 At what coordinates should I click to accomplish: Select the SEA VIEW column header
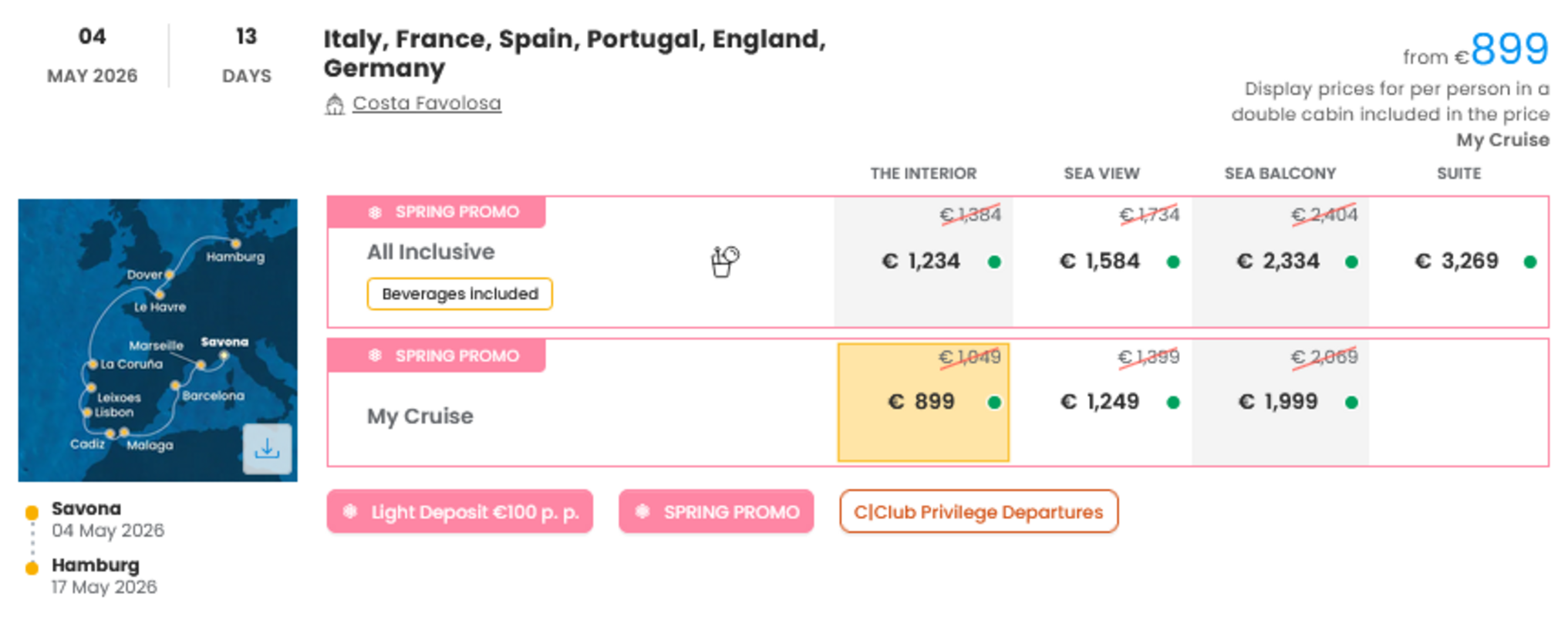pos(1101,173)
